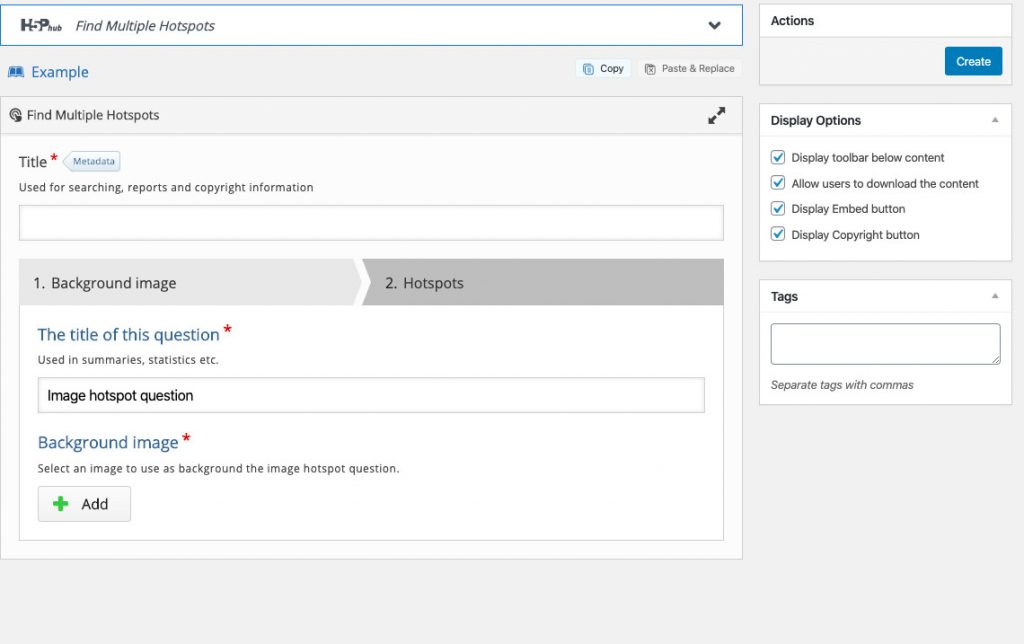Screen dimensions: 1024x644
Task: Enable the Display toolbar below content checkbox
Action: pyautogui.click(x=778, y=157)
